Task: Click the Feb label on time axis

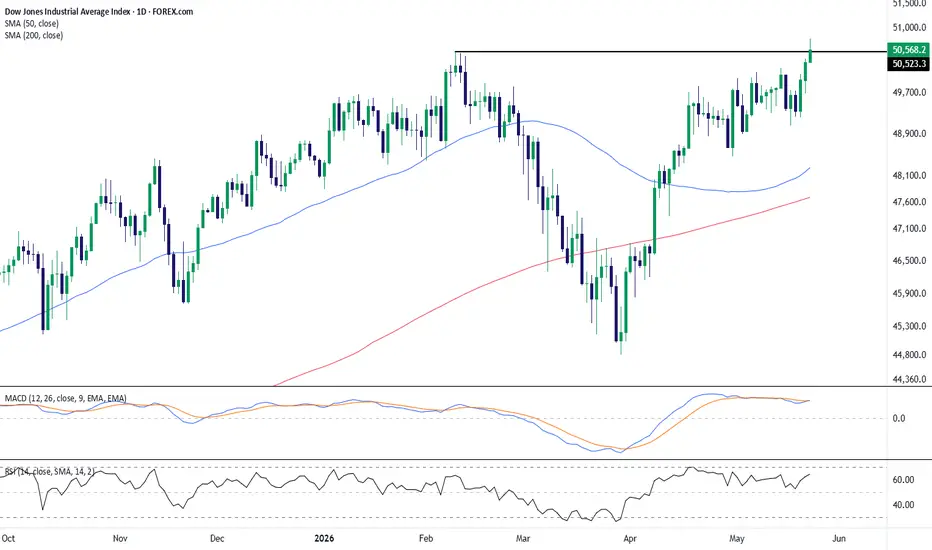Action: click(426, 538)
